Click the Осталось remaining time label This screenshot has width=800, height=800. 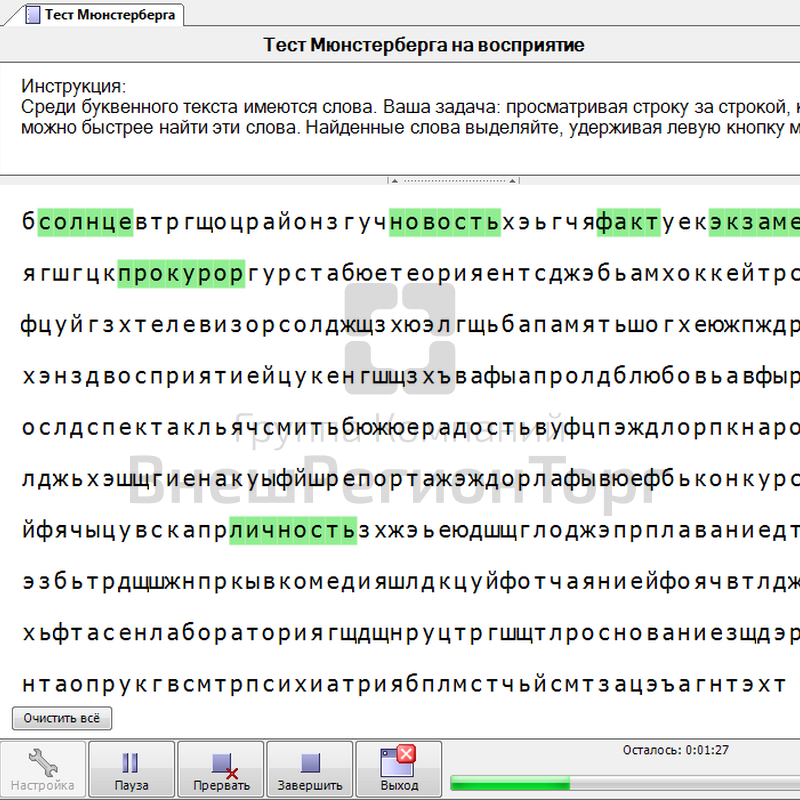click(674, 750)
